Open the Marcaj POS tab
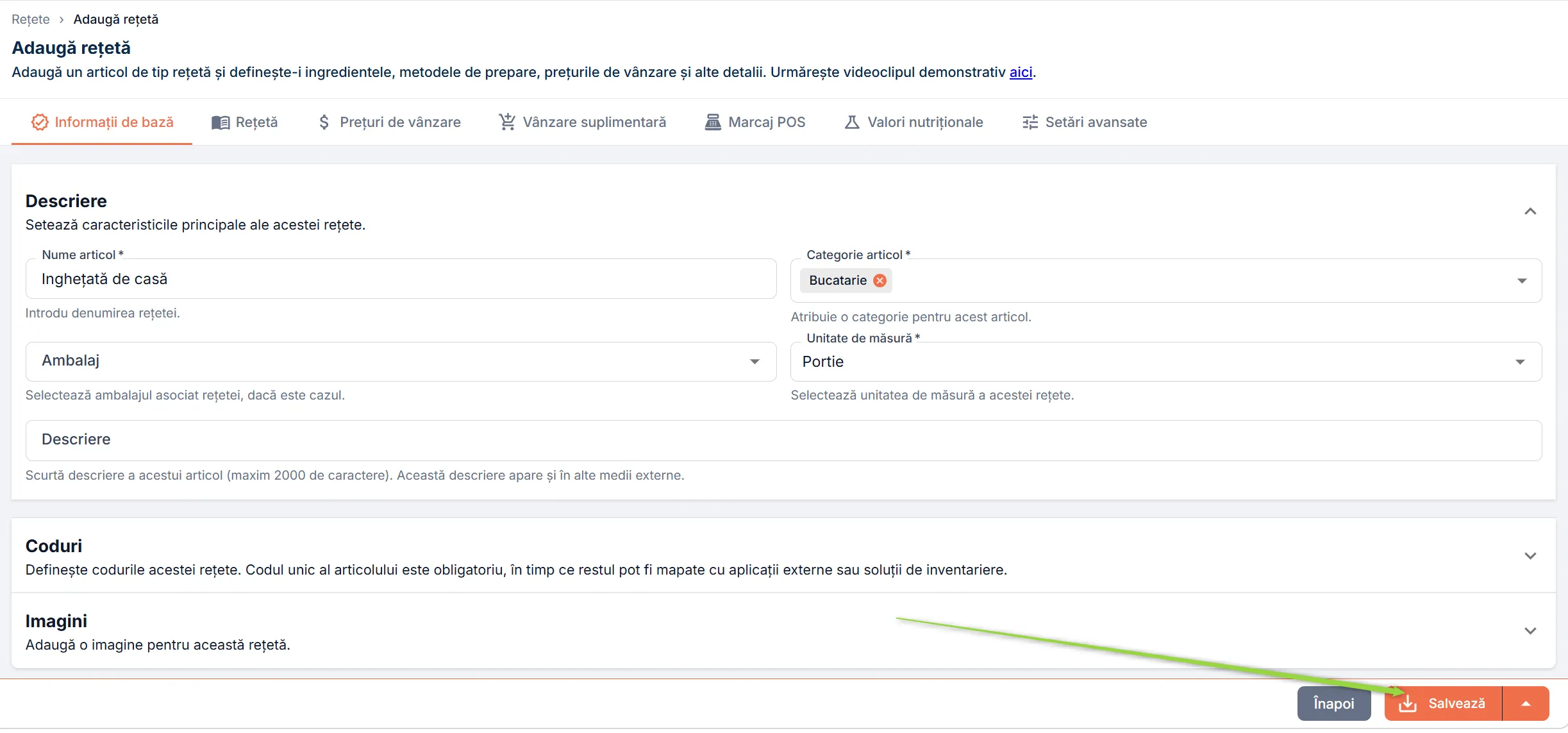Viewport: 1568px width, 733px height. coord(755,122)
